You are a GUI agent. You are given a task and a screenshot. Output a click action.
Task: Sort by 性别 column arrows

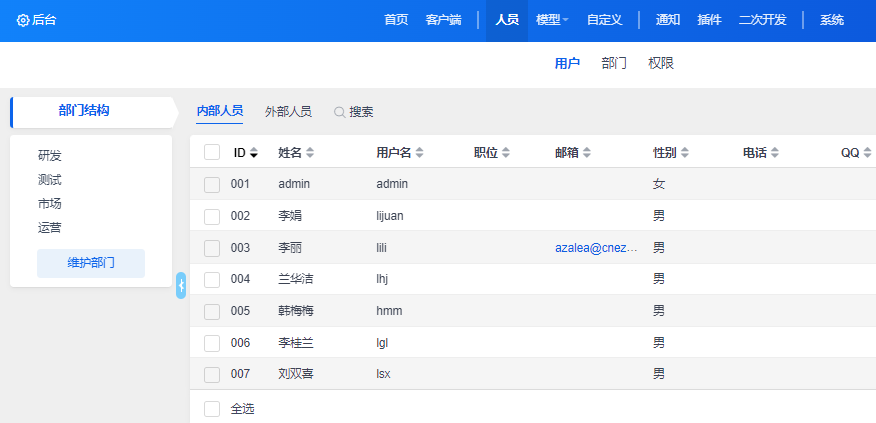pyautogui.click(x=684, y=153)
